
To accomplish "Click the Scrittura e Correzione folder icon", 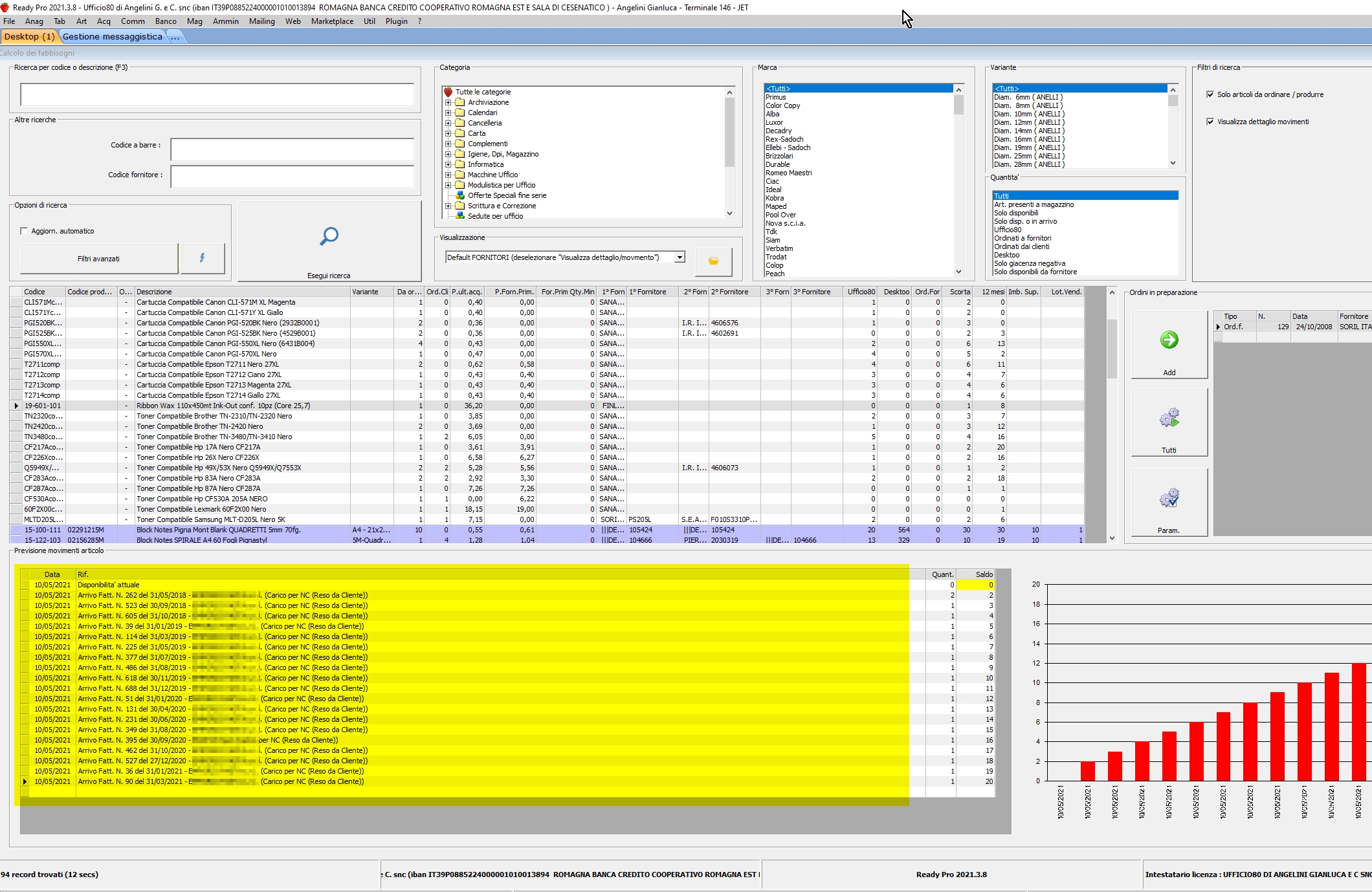I will tap(460, 206).
